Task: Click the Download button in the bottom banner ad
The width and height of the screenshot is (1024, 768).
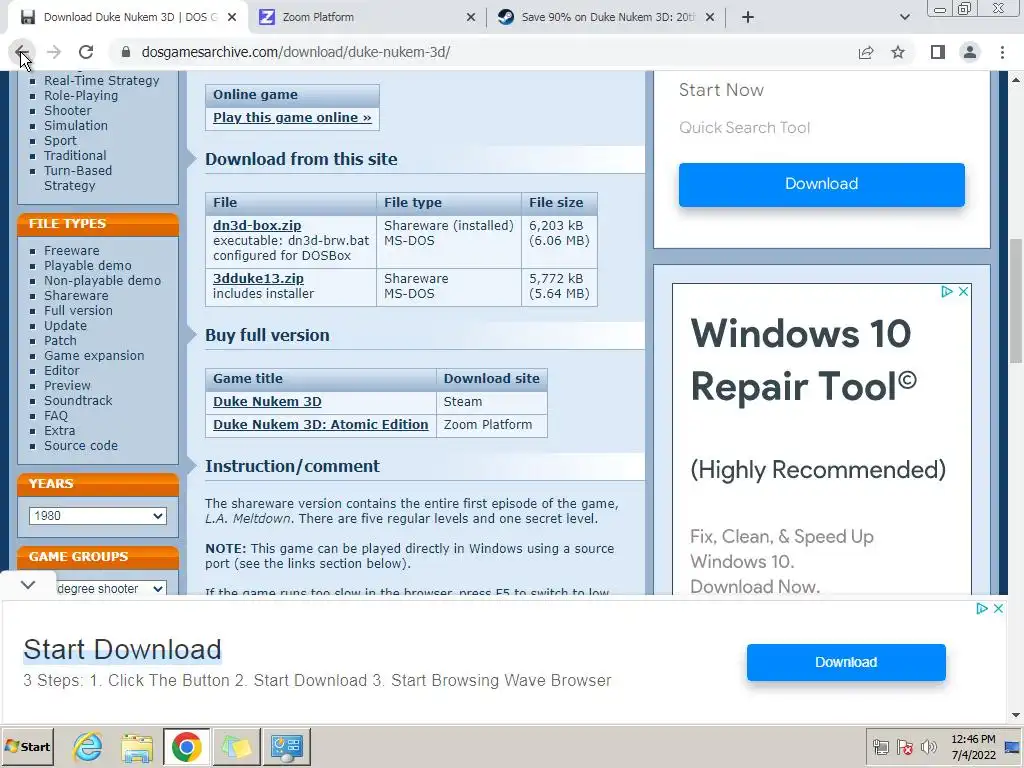Action: point(846,662)
